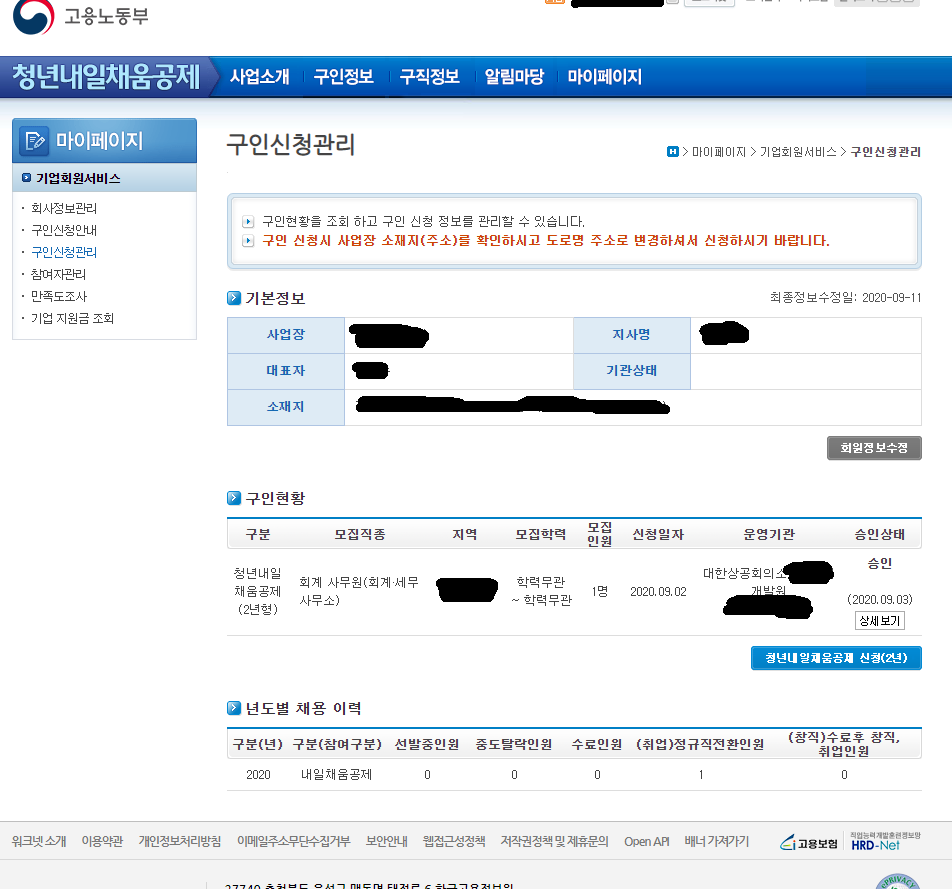Open the 보안안내 footer link
Image resolution: width=952 pixels, height=889 pixels.
point(386,841)
